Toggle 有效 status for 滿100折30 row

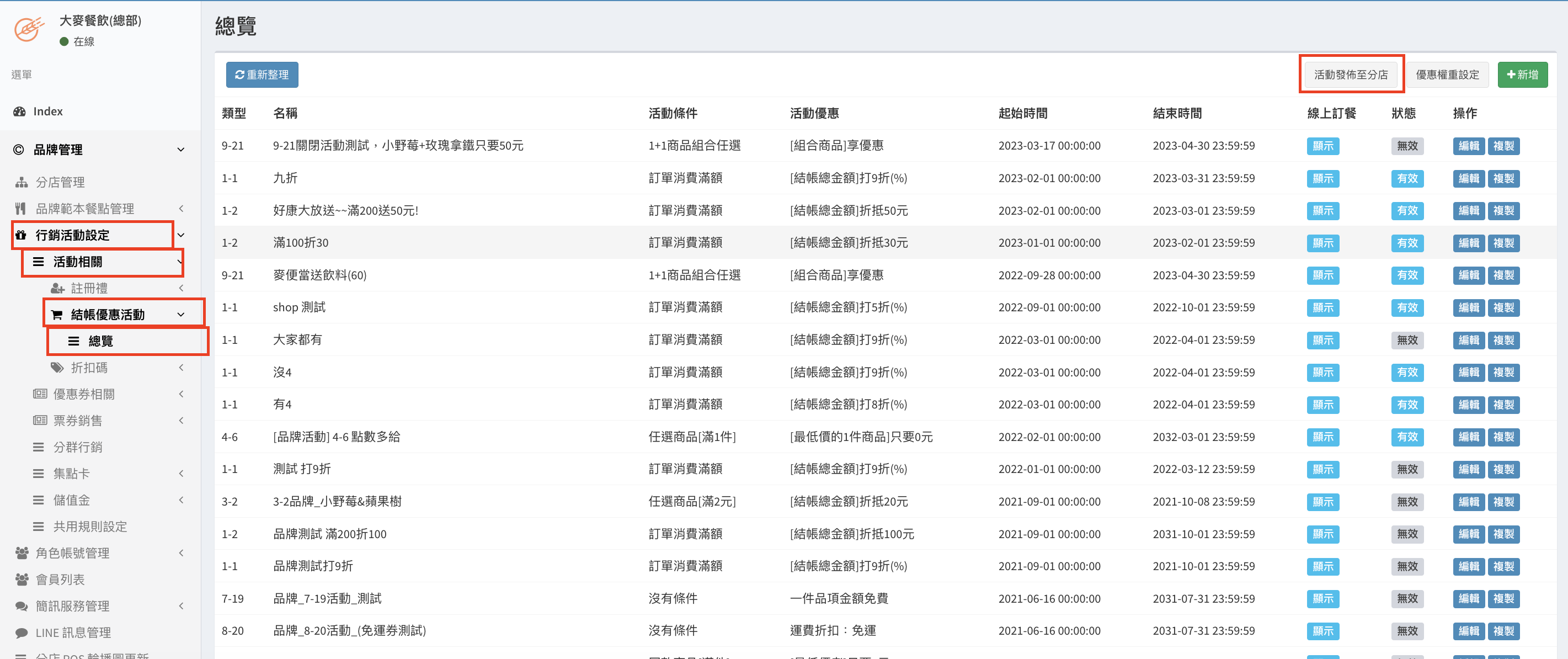[x=1407, y=243]
